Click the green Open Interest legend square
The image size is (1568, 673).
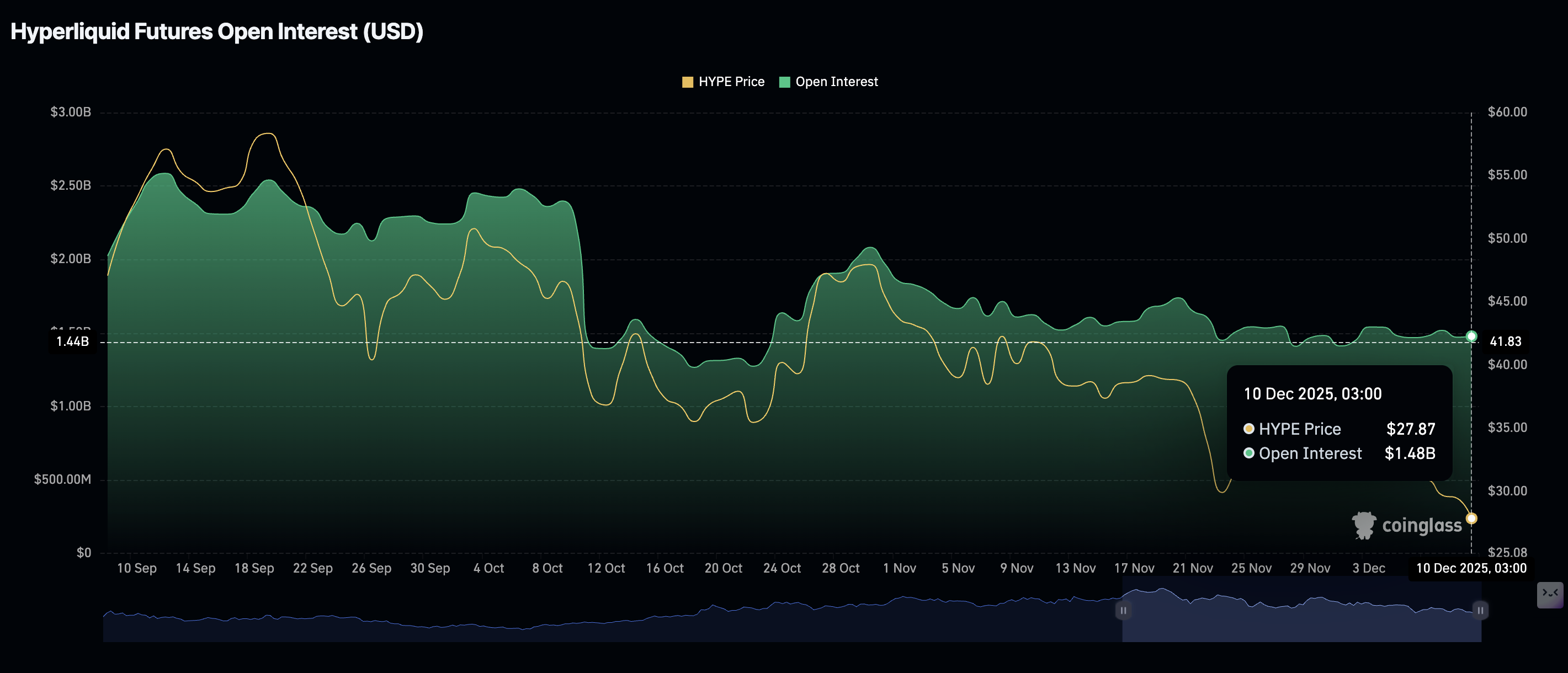click(785, 81)
